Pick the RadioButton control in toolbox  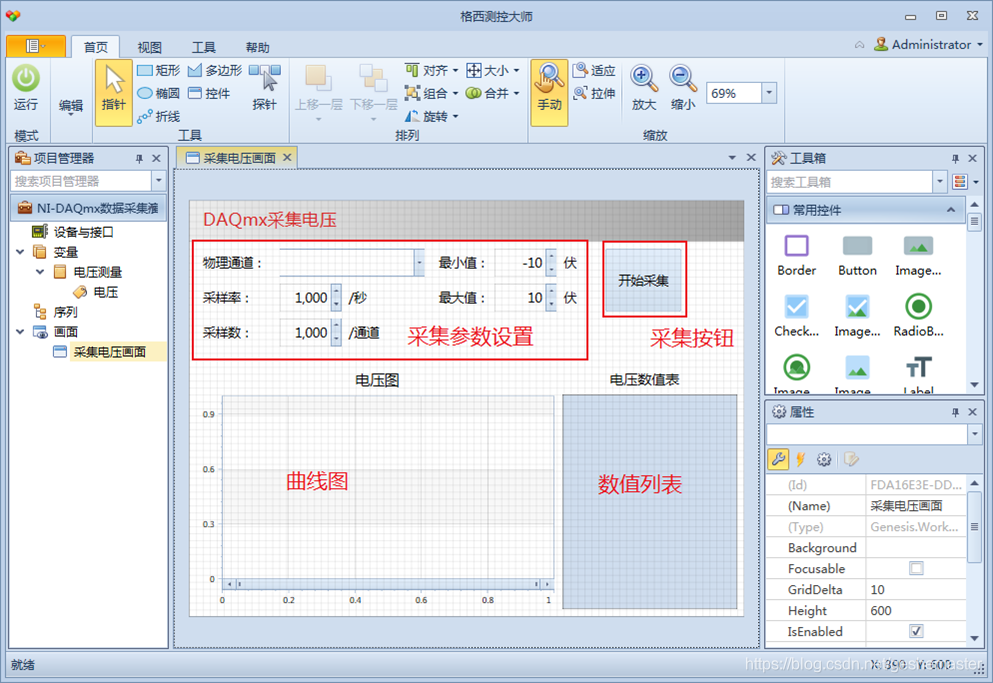coord(918,313)
